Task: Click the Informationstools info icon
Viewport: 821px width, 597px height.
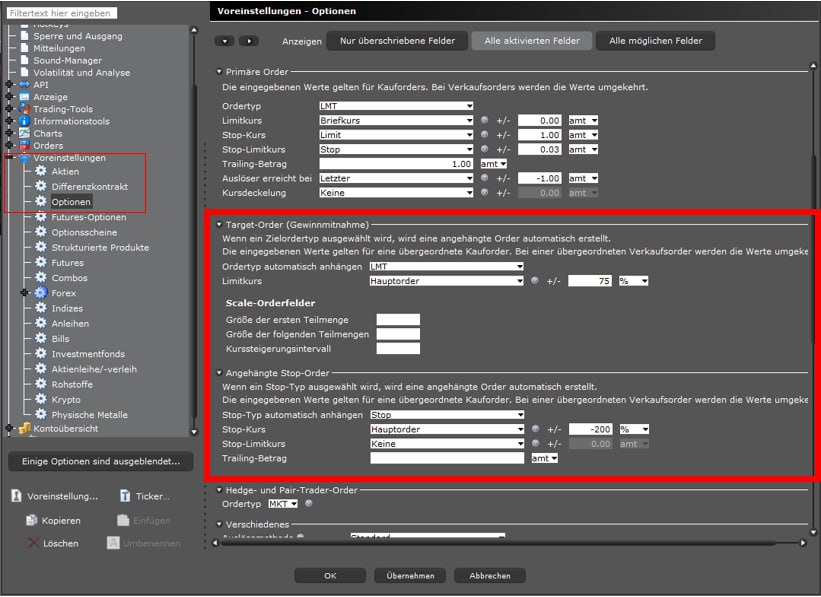Action: pyautogui.click(x=25, y=121)
